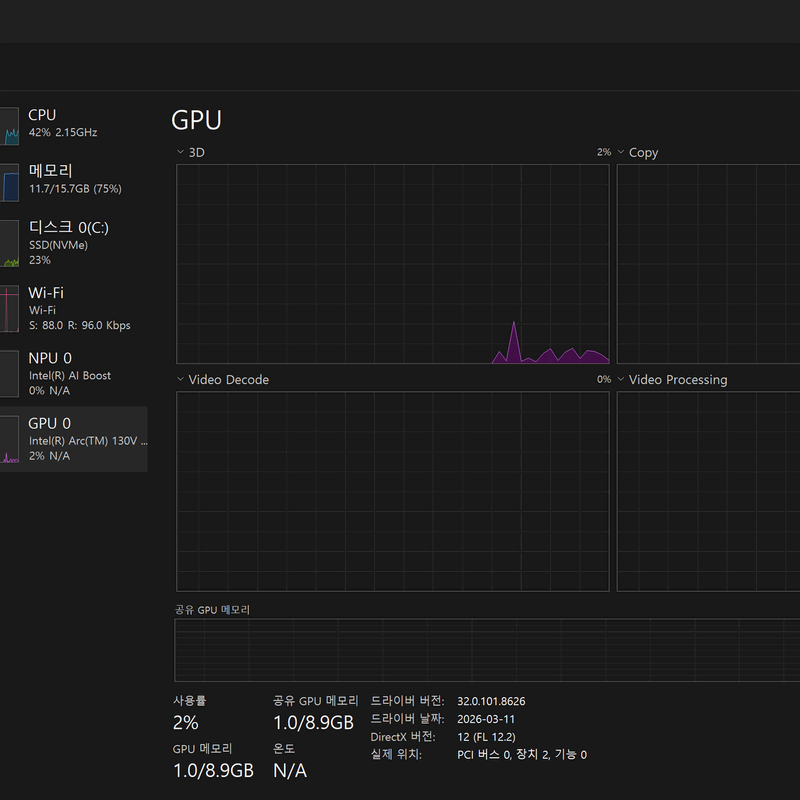Click the 사용률 2% value
The height and width of the screenshot is (800, 800).
pyautogui.click(x=186, y=722)
